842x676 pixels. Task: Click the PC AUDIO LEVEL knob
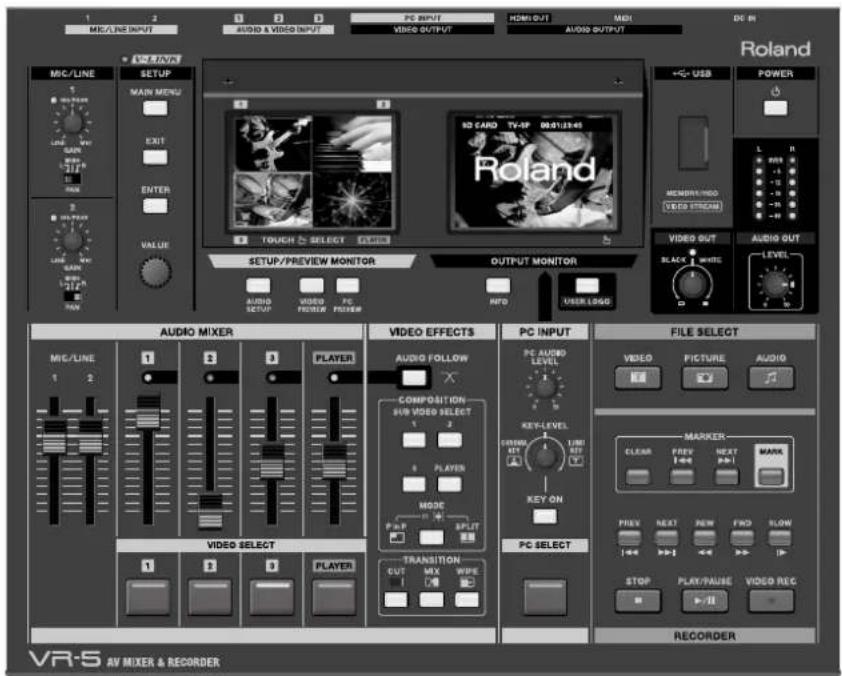[545, 387]
